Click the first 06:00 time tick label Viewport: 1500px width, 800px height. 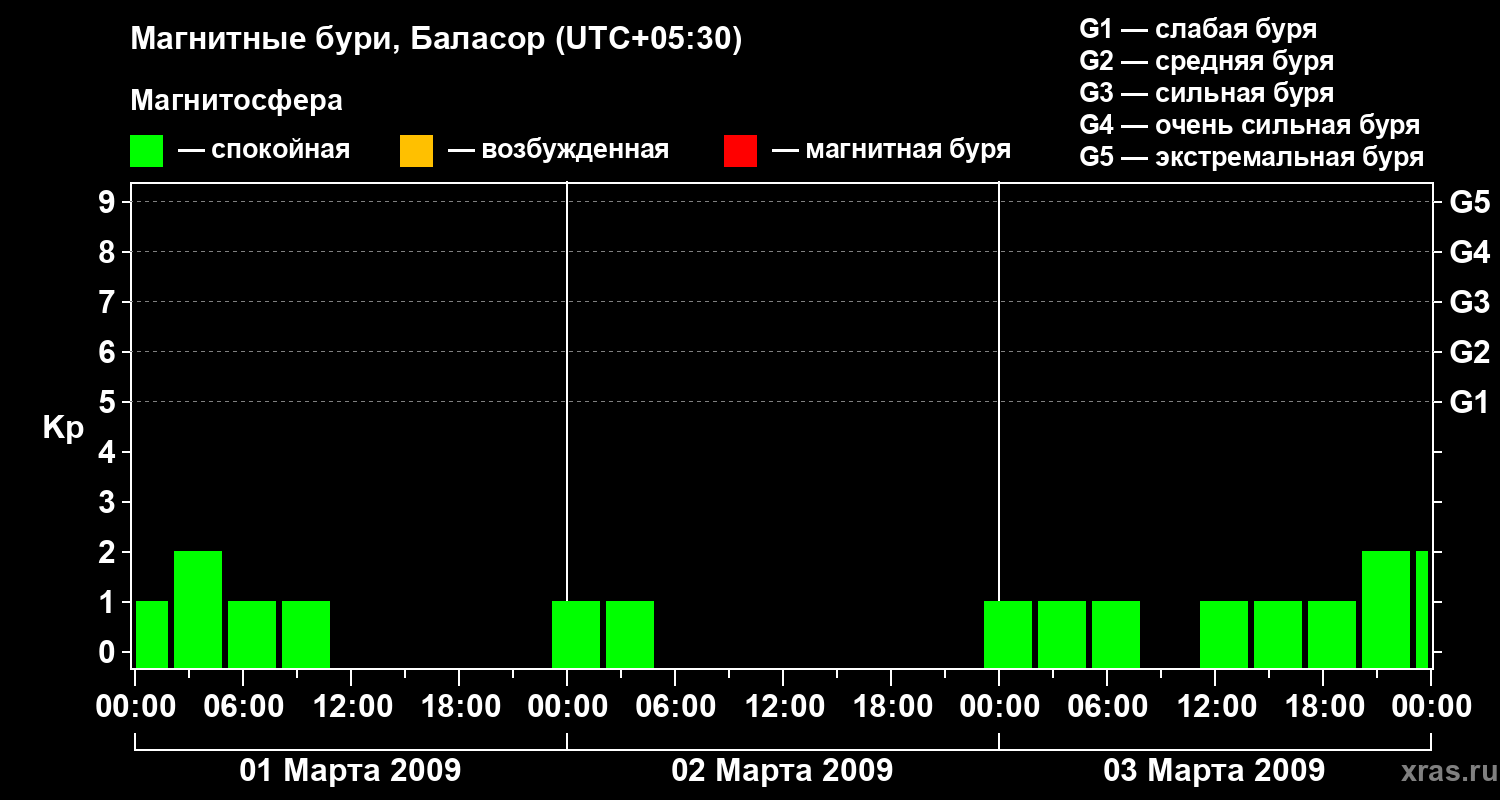(x=243, y=707)
